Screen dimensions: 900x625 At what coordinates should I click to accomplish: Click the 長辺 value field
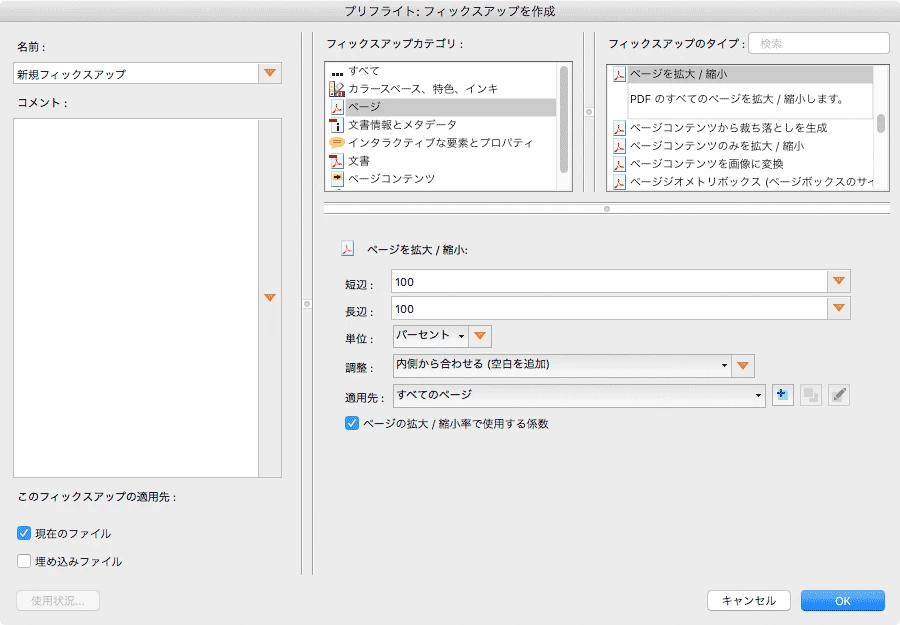tap(609, 309)
